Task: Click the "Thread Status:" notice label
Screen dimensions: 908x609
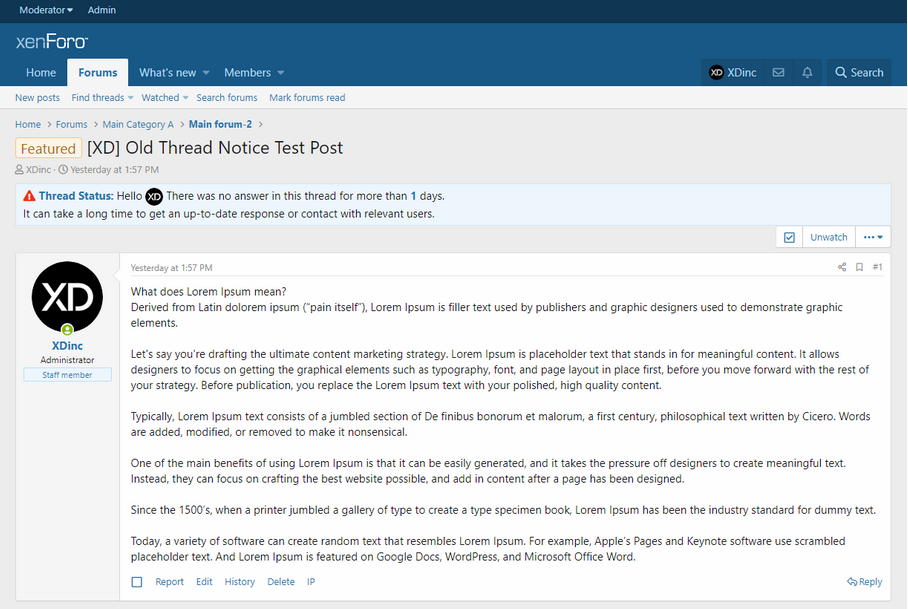Action: click(76, 196)
